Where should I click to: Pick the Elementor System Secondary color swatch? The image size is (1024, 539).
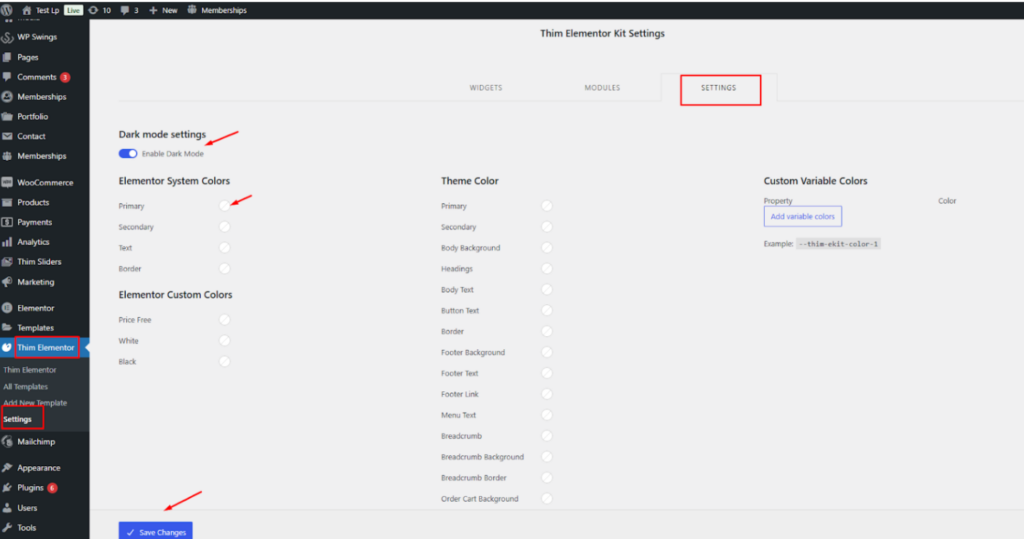[x=225, y=227]
